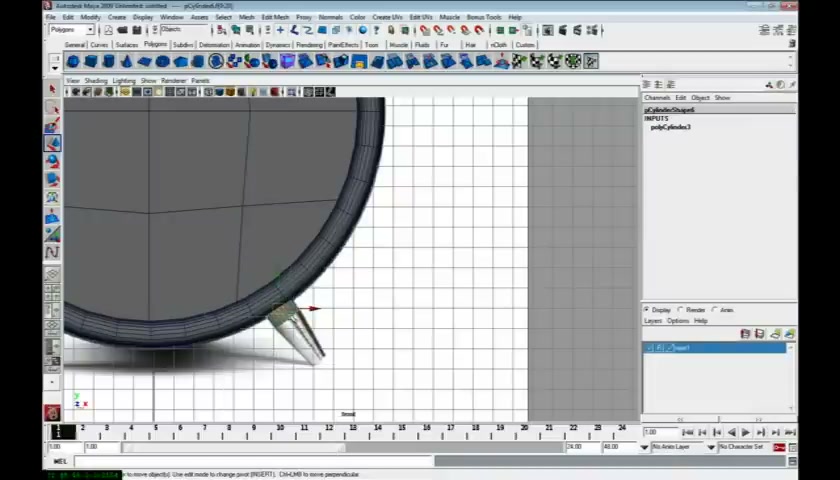Open the Create UVs menu
840x480 pixels.
387,17
